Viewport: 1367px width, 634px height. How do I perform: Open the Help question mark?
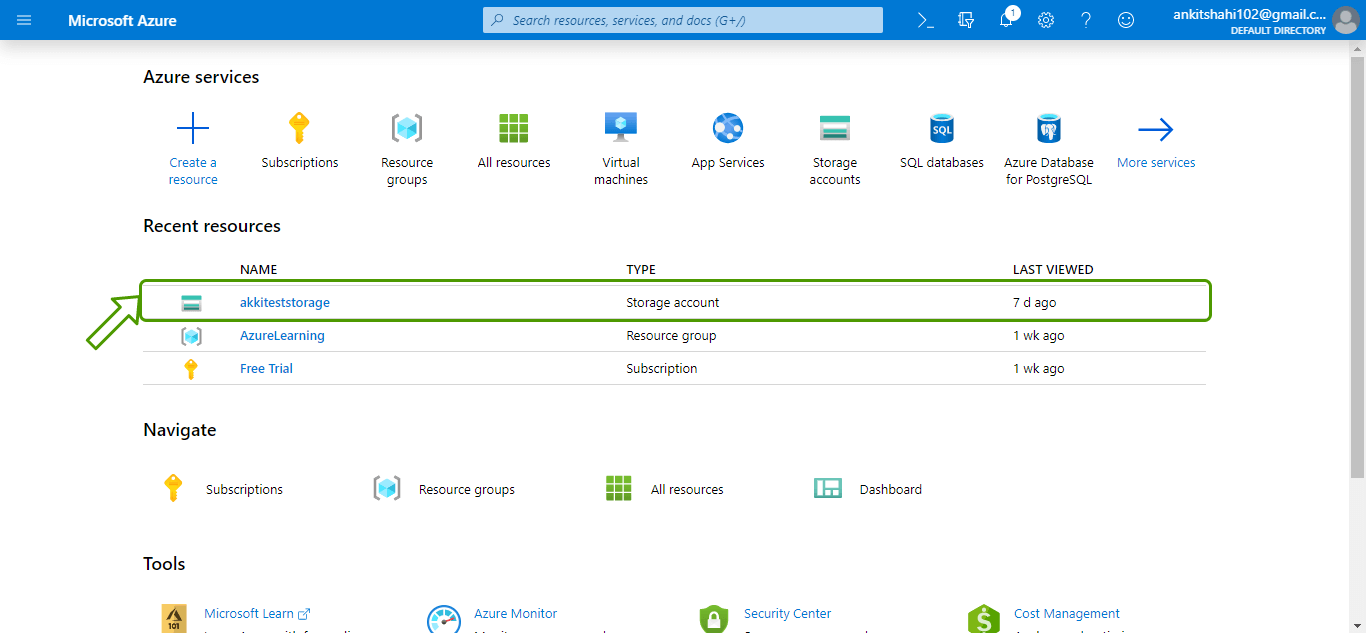click(1086, 20)
